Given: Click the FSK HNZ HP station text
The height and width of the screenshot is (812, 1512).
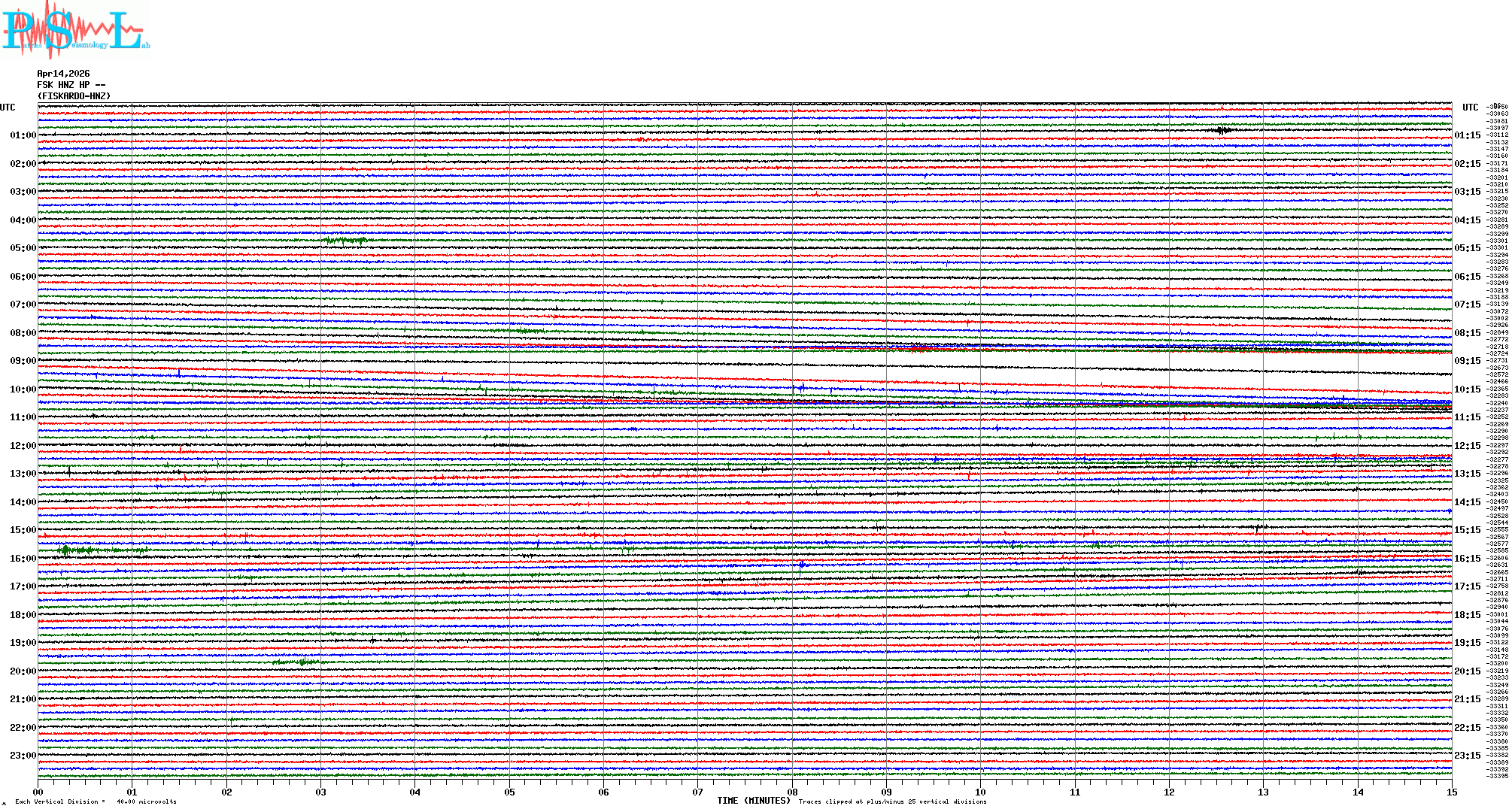Looking at the screenshot, I should [71, 85].
